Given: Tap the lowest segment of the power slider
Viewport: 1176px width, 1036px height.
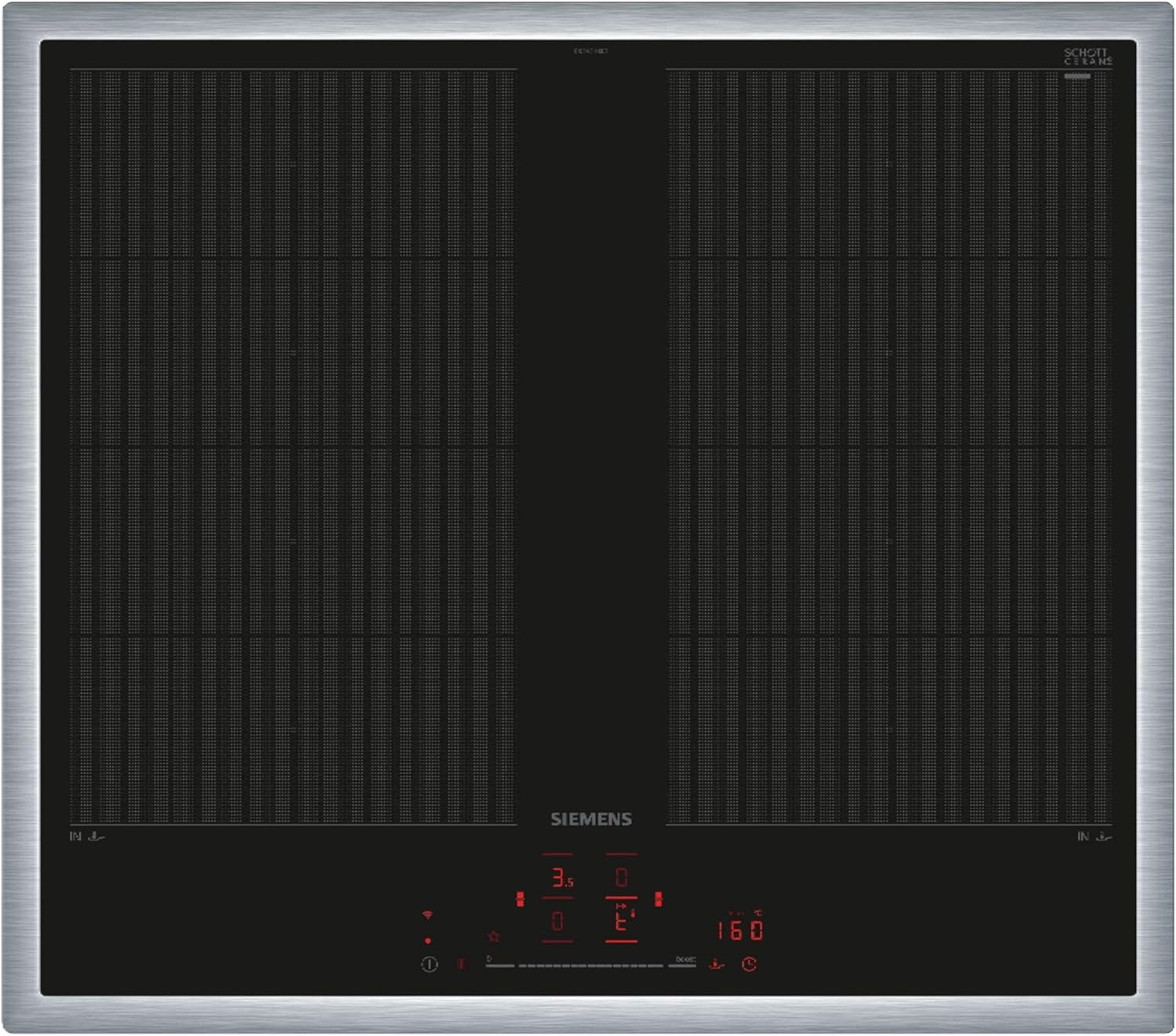Looking at the screenshot, I should pyautogui.click(x=499, y=965).
